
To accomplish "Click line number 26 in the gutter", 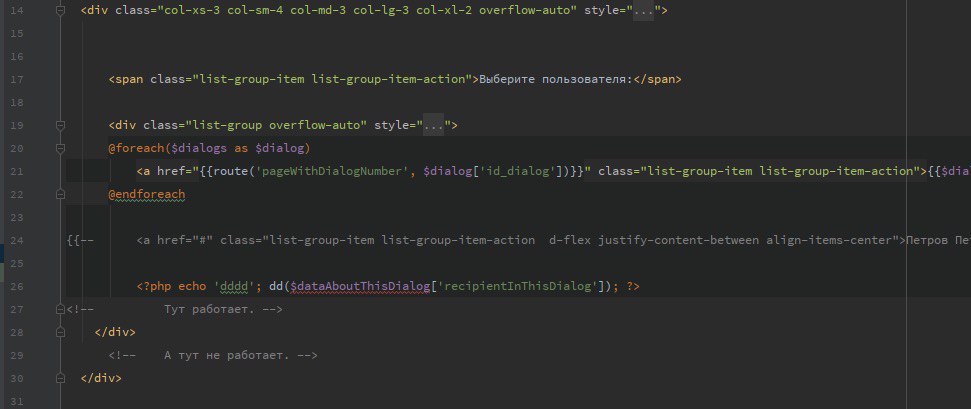I will pos(17,286).
